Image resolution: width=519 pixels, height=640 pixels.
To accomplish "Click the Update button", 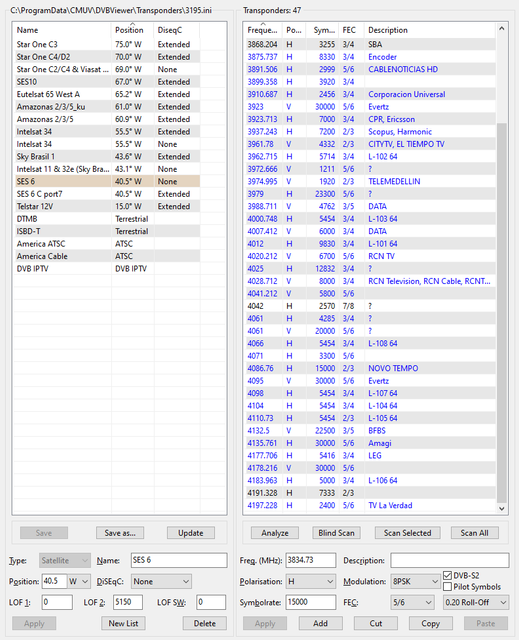I will tap(191, 533).
